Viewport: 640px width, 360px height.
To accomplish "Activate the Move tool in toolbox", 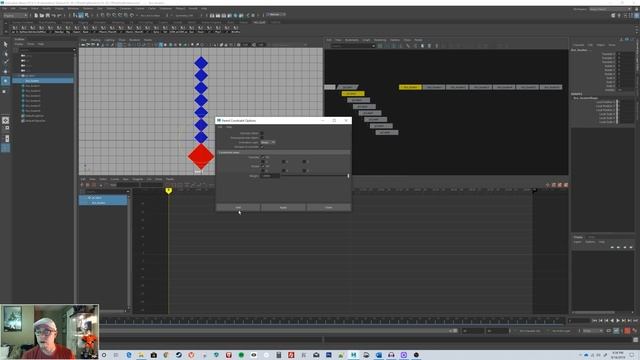I will click(x=5, y=71).
